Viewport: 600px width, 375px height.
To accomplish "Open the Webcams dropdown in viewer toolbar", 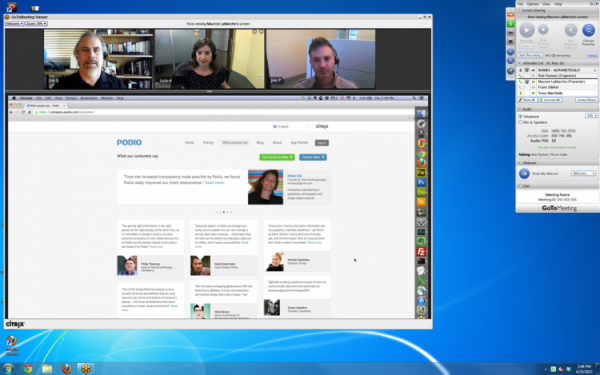I will [x=14, y=24].
